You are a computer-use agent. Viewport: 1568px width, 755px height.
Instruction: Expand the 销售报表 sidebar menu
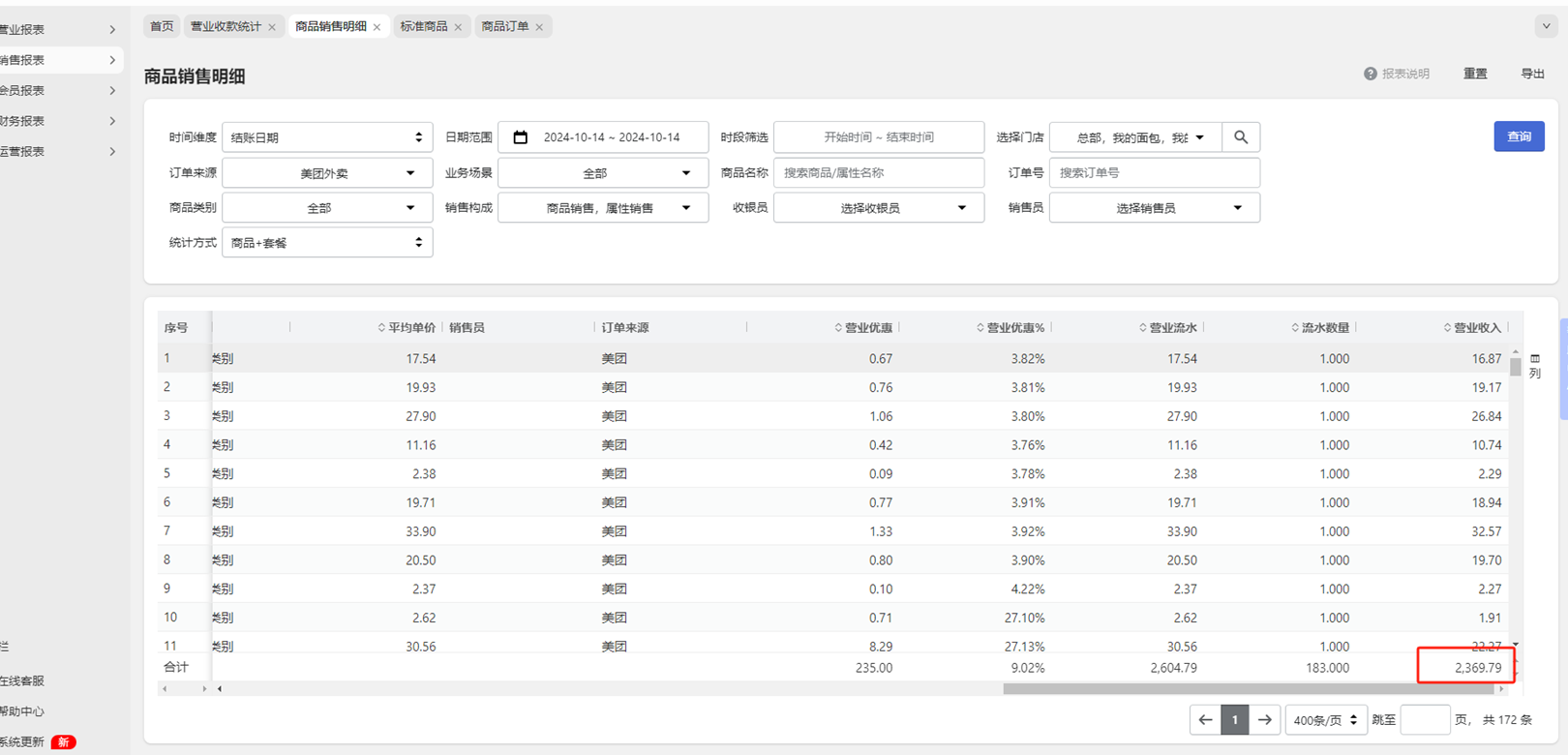click(60, 60)
